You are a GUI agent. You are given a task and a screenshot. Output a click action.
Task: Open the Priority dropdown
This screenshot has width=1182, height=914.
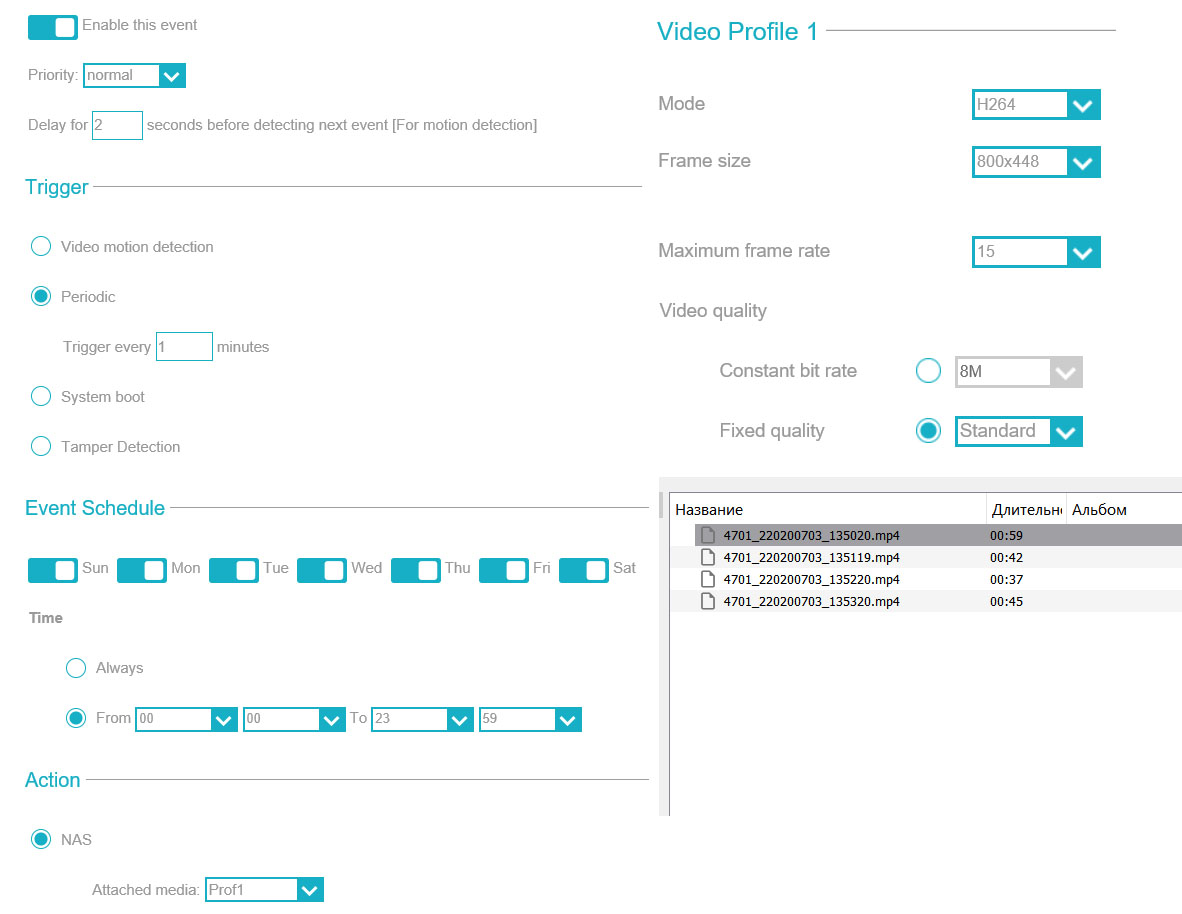[134, 75]
